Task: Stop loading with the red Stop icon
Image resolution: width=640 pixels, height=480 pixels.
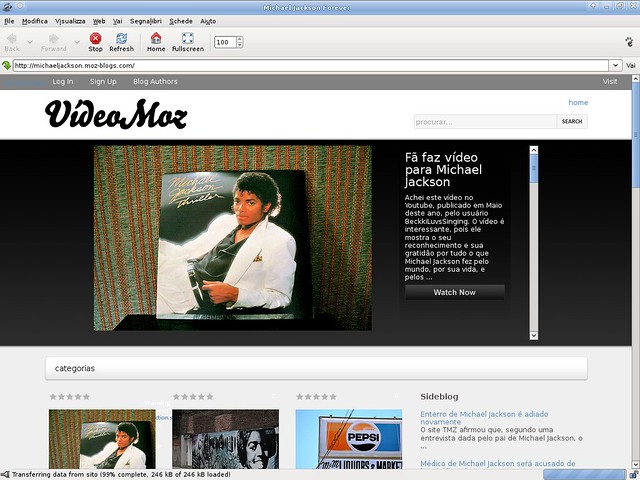Action: [96, 38]
